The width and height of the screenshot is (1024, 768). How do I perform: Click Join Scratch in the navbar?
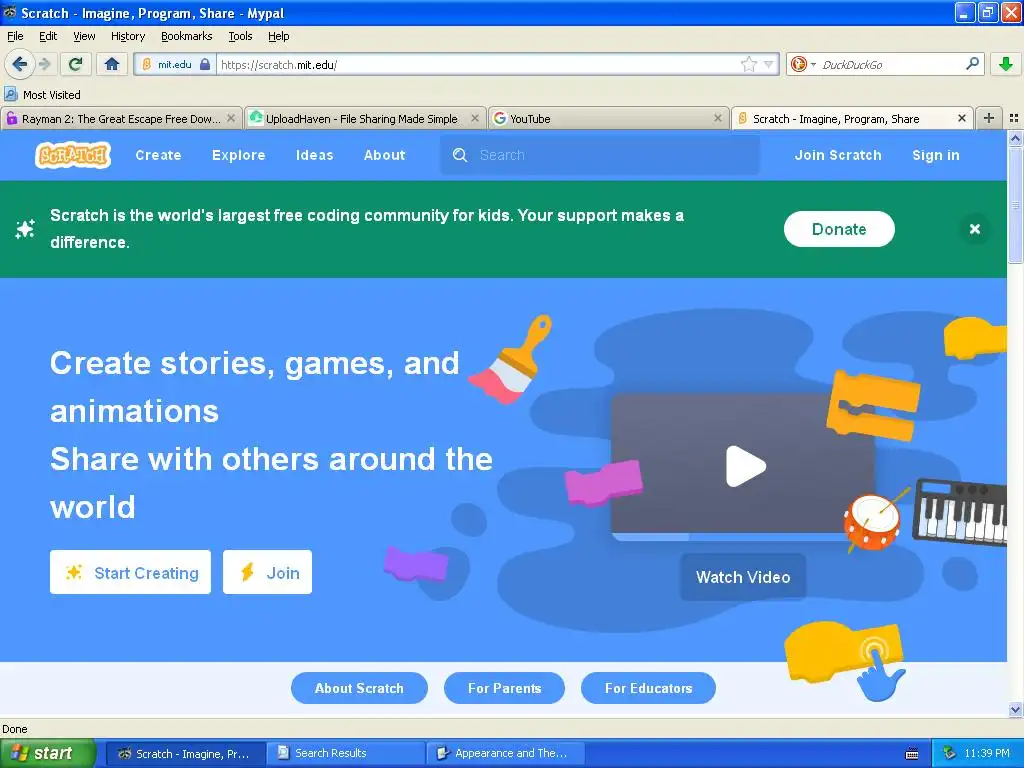coord(838,155)
